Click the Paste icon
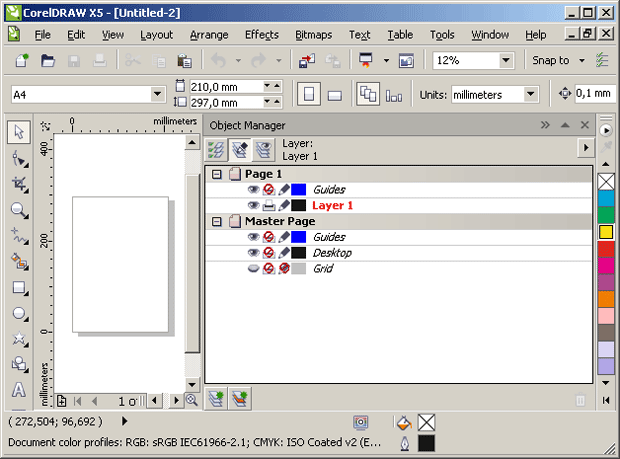 pyautogui.click(x=184, y=60)
